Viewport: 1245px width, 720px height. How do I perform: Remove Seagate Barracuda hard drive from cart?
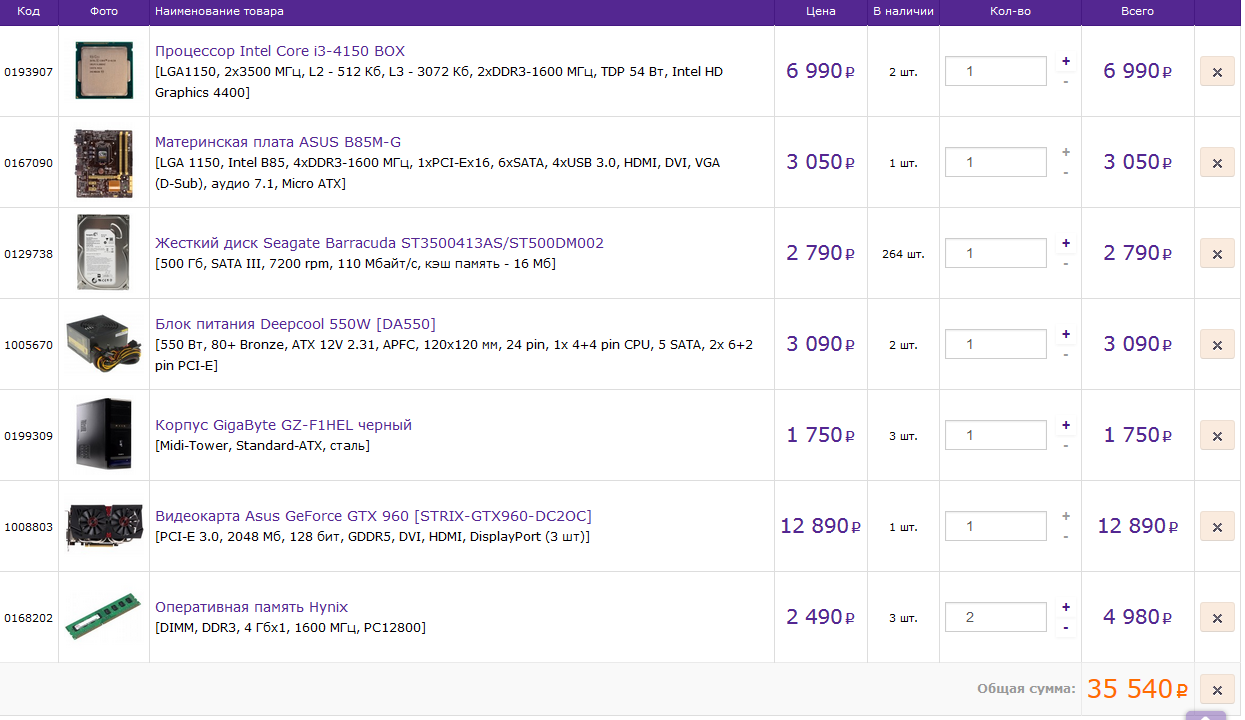[x=1217, y=254]
